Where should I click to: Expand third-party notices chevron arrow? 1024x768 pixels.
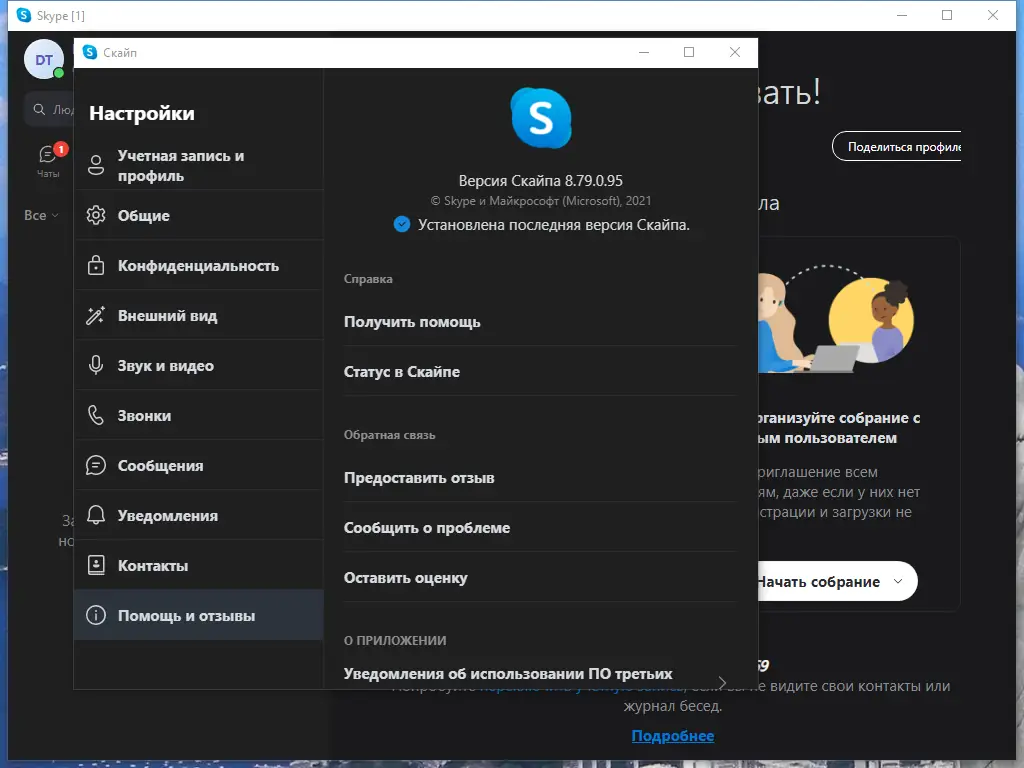pos(722,682)
